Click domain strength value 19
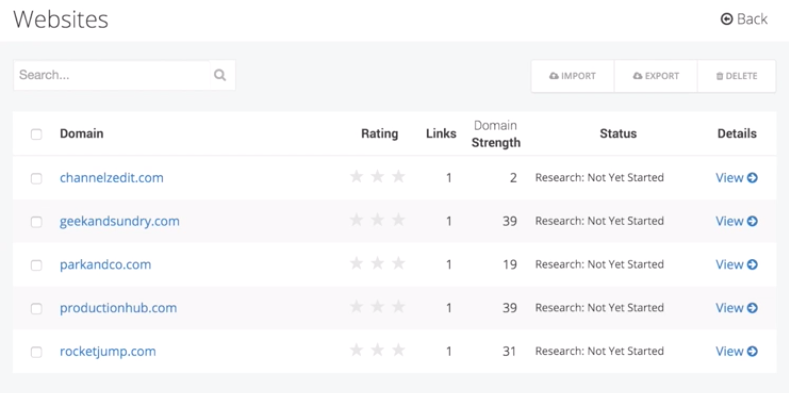This screenshot has width=789, height=393. pyautogui.click(x=510, y=265)
